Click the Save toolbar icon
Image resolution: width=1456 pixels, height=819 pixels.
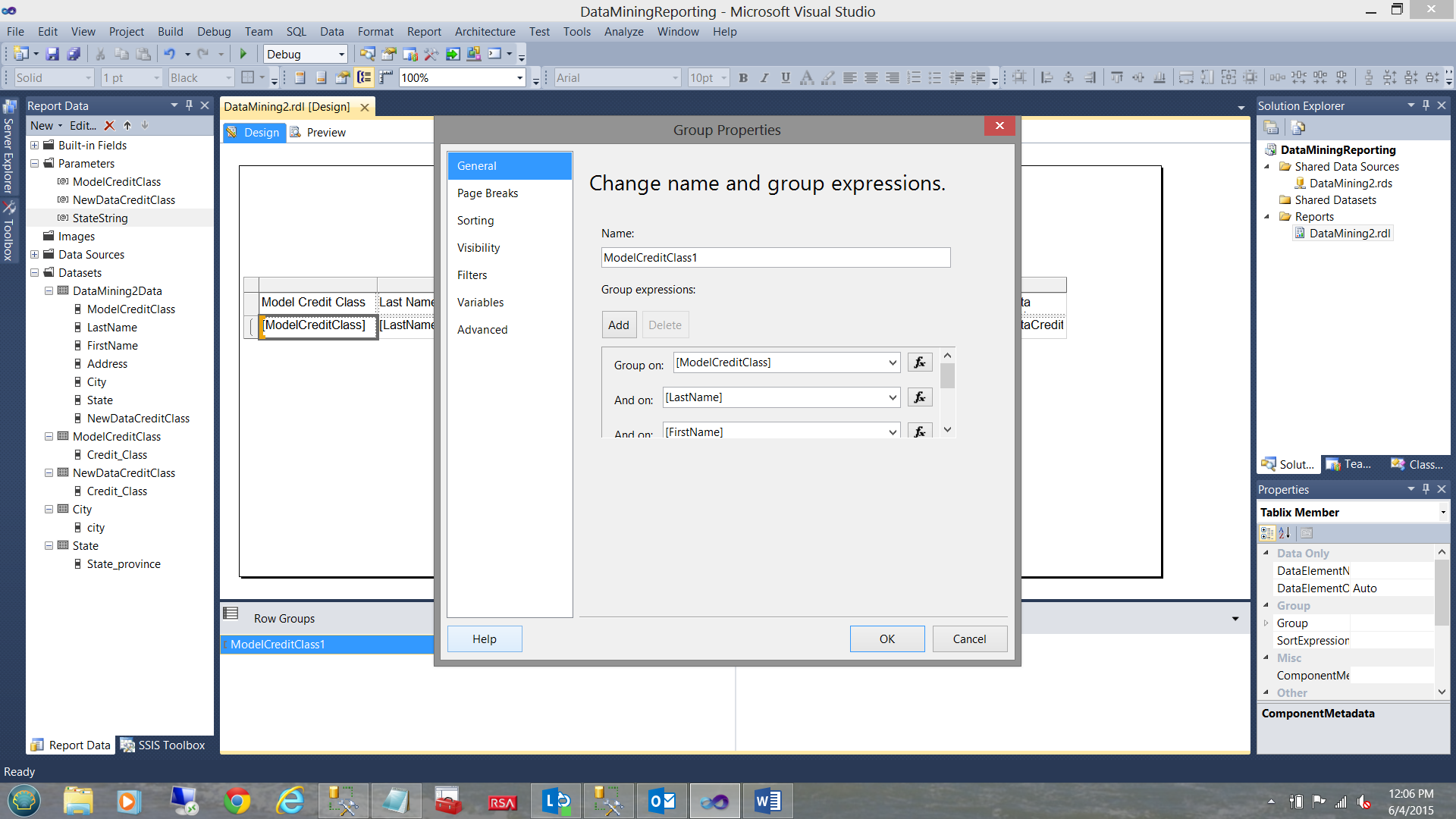click(52, 54)
